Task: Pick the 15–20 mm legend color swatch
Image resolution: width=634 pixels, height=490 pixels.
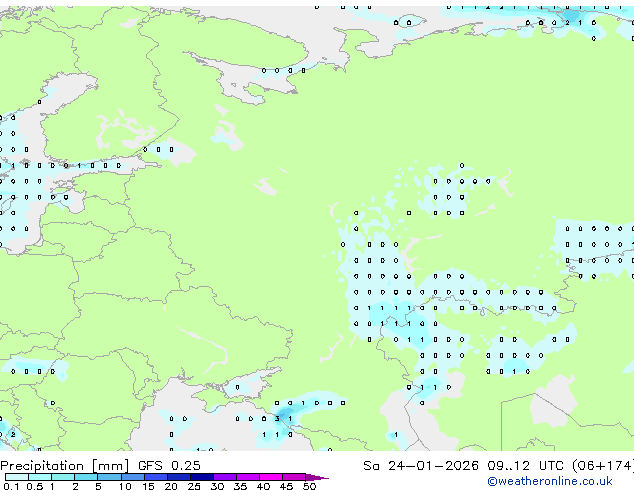Action: click(x=156, y=477)
